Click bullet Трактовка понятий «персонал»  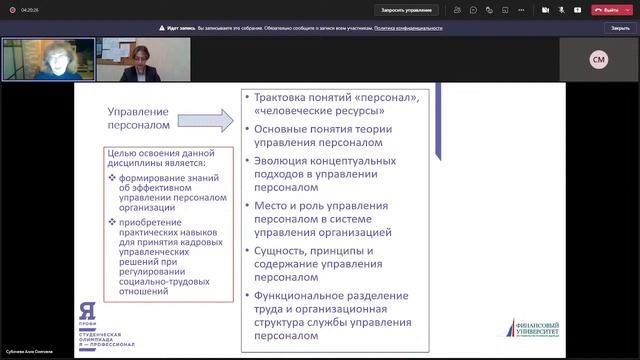[x=337, y=104]
